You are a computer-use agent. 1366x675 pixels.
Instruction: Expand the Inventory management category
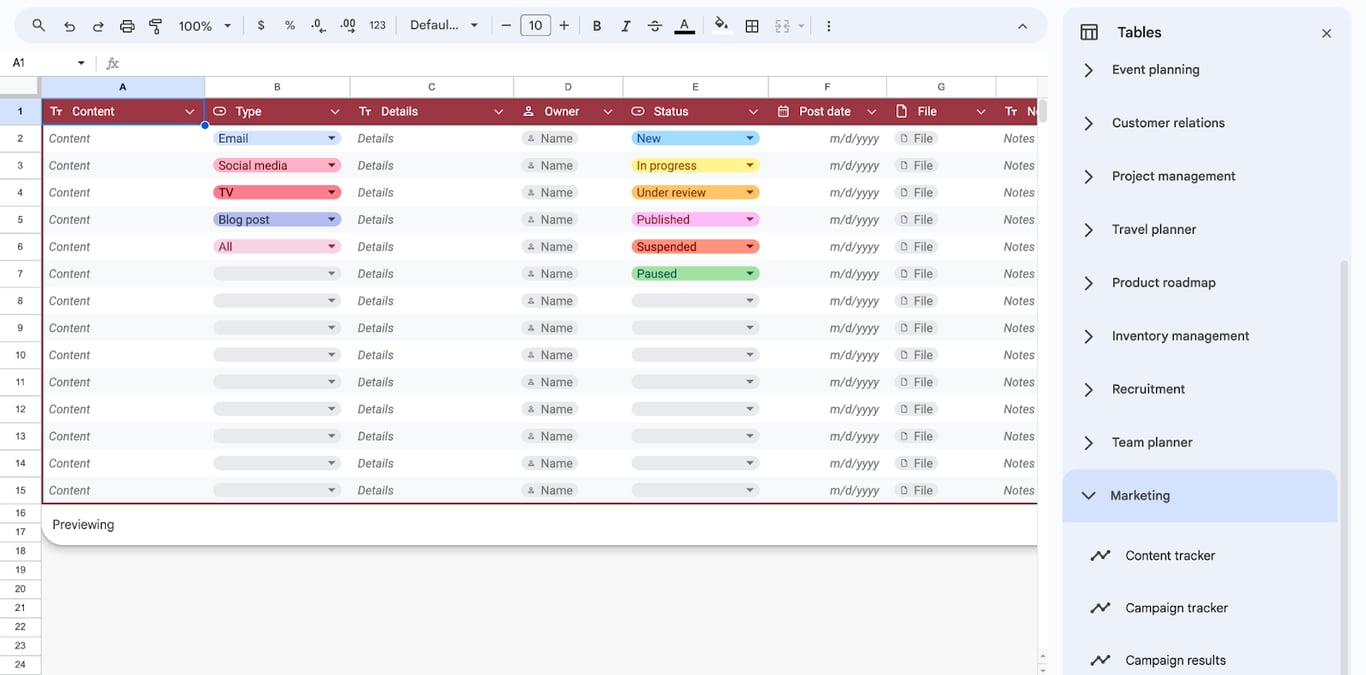tap(1089, 336)
